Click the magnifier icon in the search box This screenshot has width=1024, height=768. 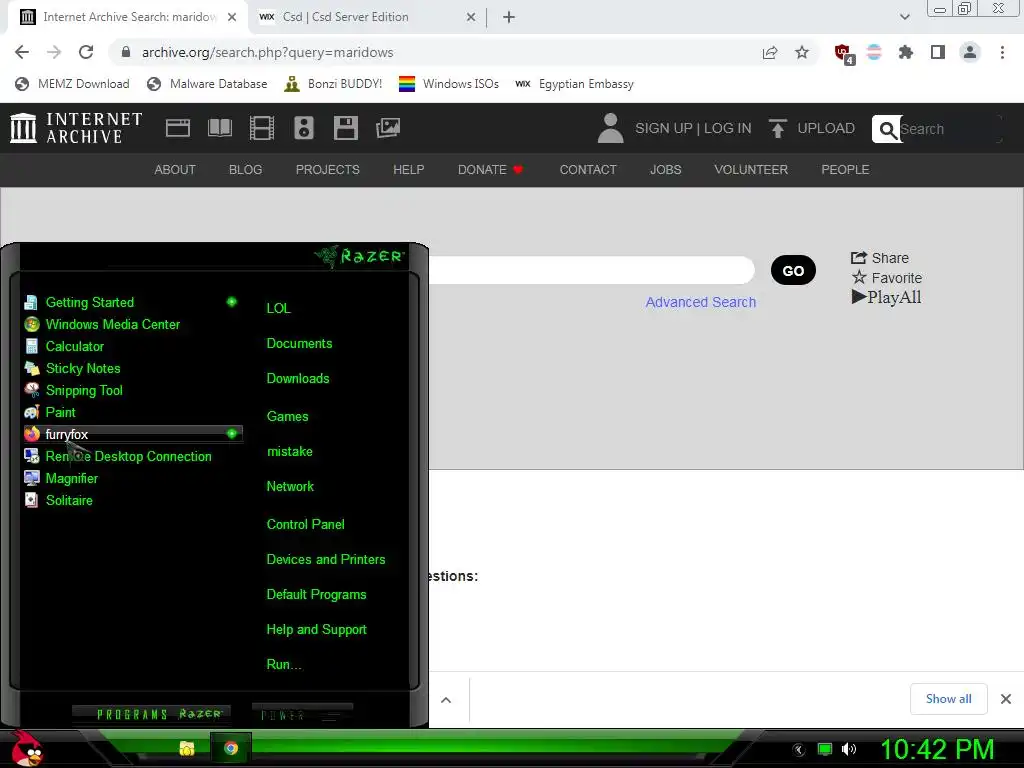887,129
